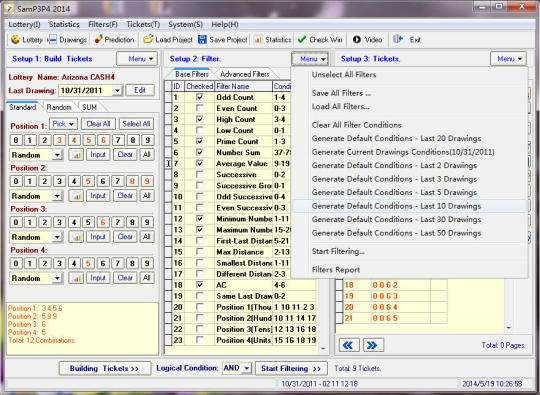Screen dimensions: 540x395
Task: Click the Exit toolbar icon
Action: pos(397,39)
